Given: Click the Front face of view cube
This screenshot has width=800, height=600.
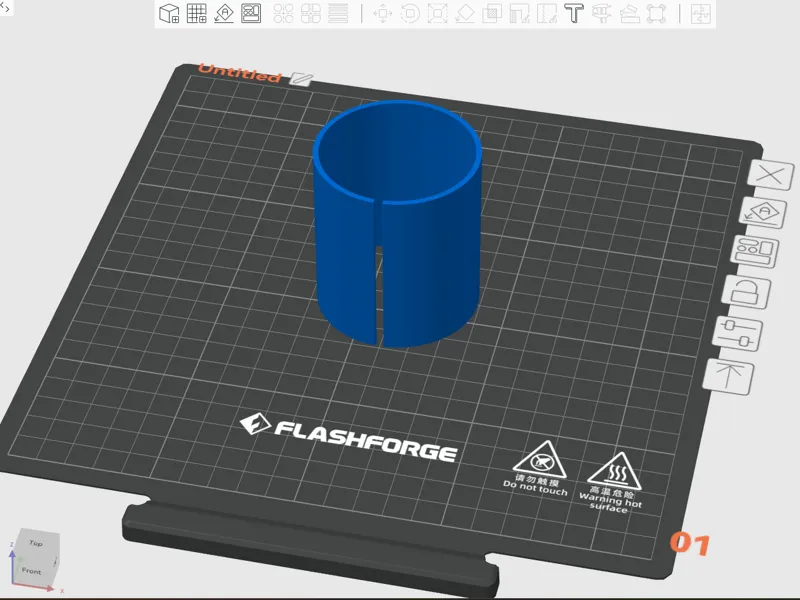Looking at the screenshot, I should 31,571.
